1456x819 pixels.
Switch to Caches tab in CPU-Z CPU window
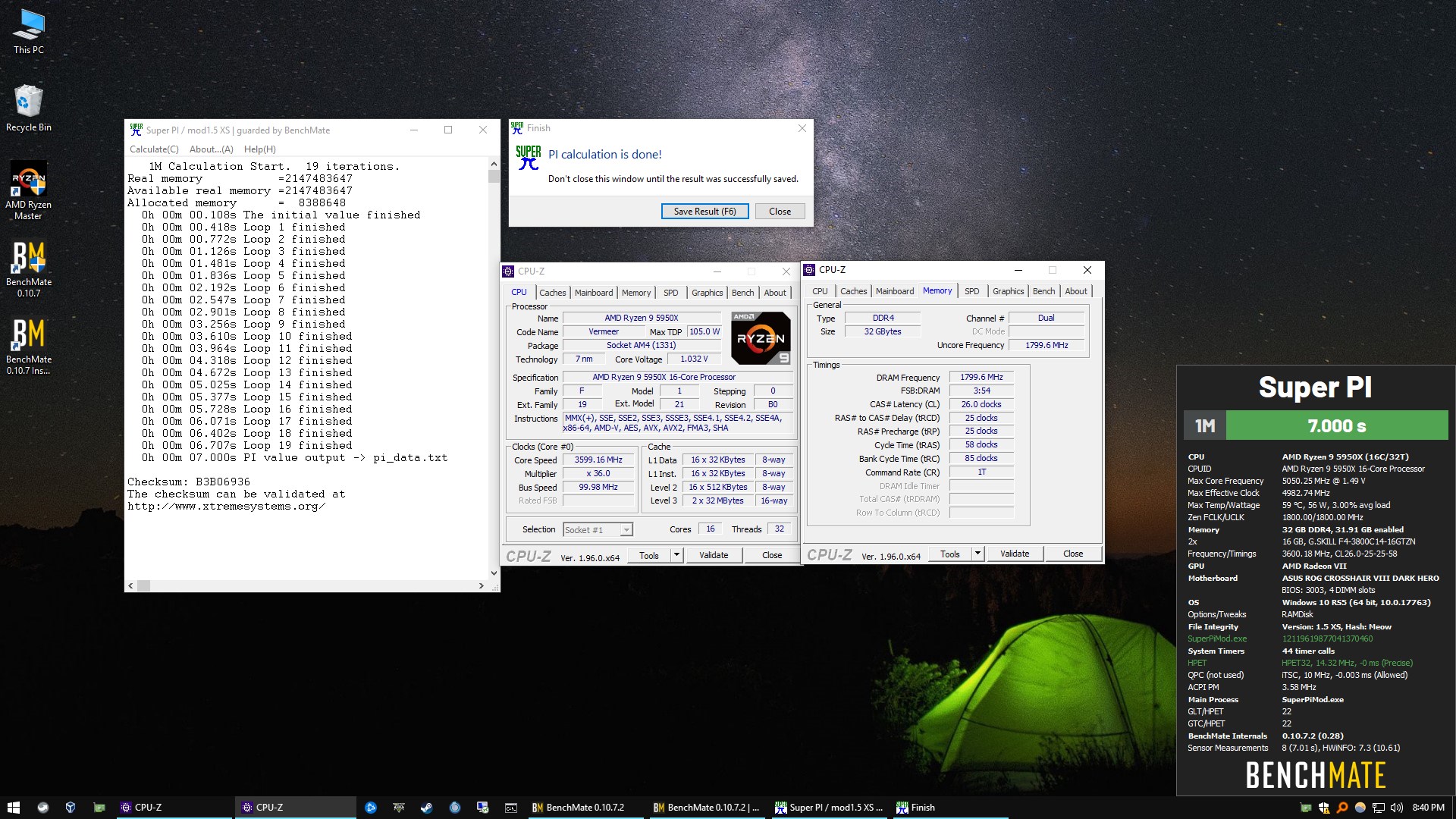pyautogui.click(x=552, y=293)
